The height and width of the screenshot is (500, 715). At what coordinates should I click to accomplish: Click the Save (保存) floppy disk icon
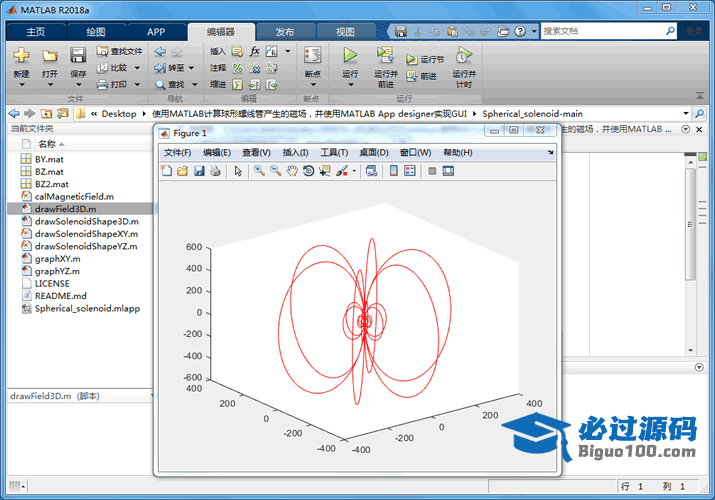(78, 55)
